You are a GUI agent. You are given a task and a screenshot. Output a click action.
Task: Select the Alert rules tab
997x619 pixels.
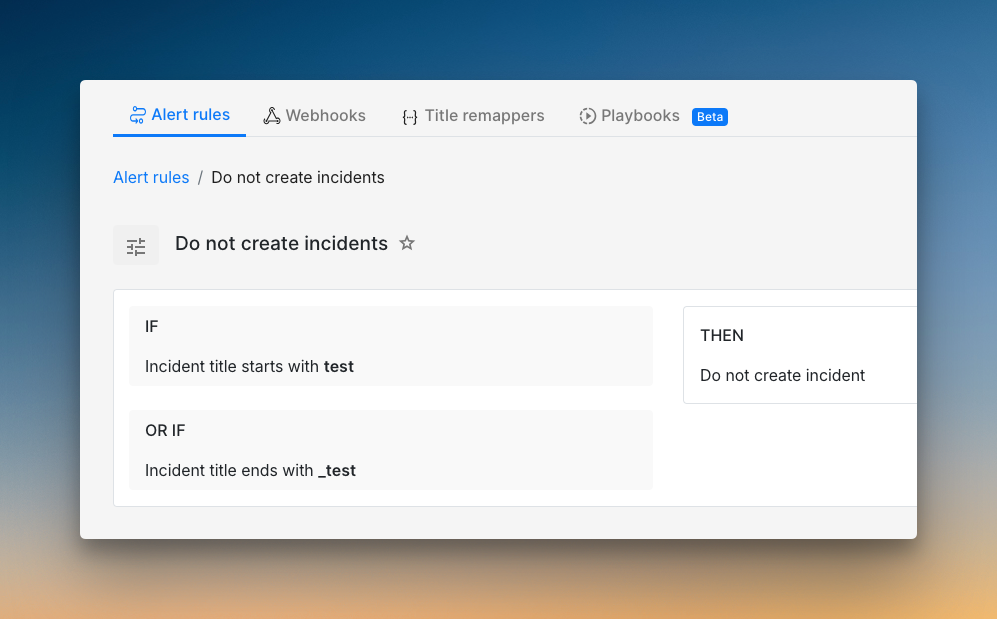179,114
